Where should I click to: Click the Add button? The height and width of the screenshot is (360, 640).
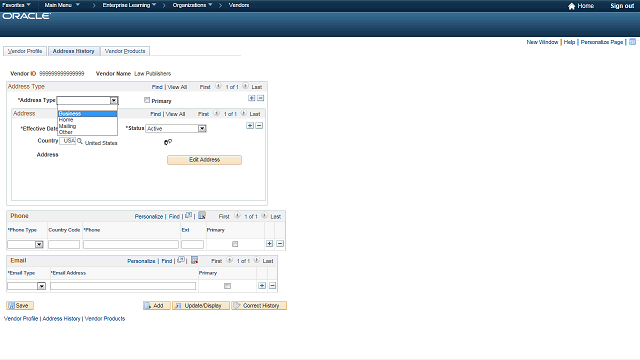(157, 305)
